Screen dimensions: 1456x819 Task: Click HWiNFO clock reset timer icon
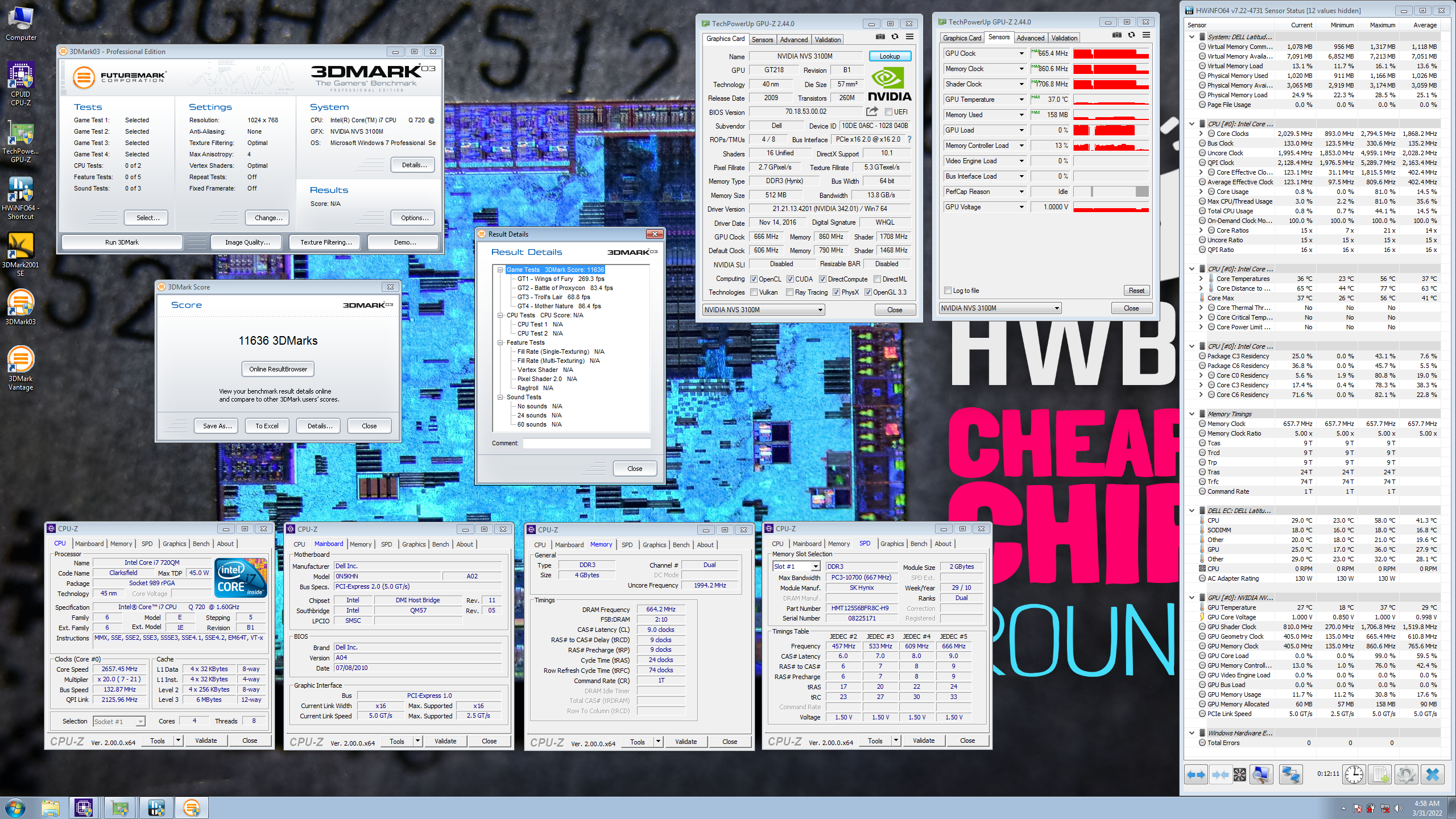coord(1354,775)
